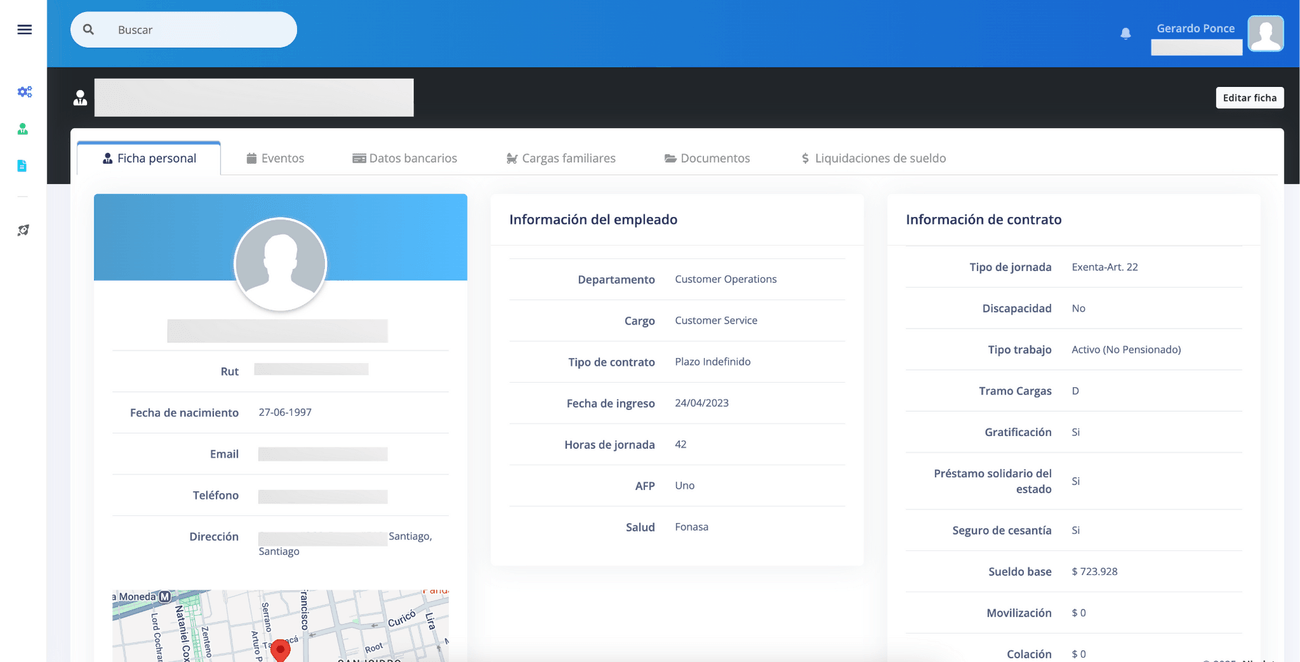This screenshot has width=1300, height=662.
Task: Go to the Documentos tab
Action: pos(707,158)
